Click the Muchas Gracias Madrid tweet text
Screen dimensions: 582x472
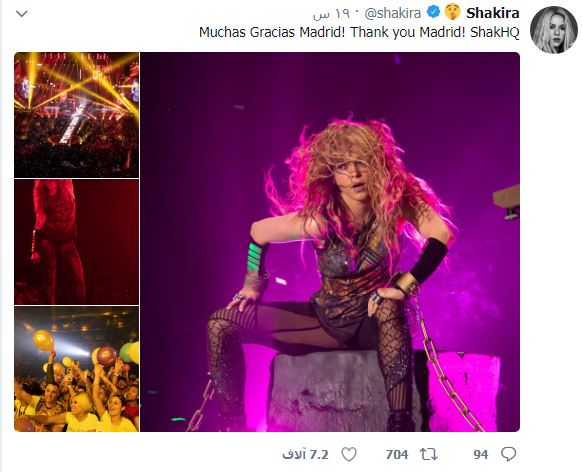(x=359, y=32)
